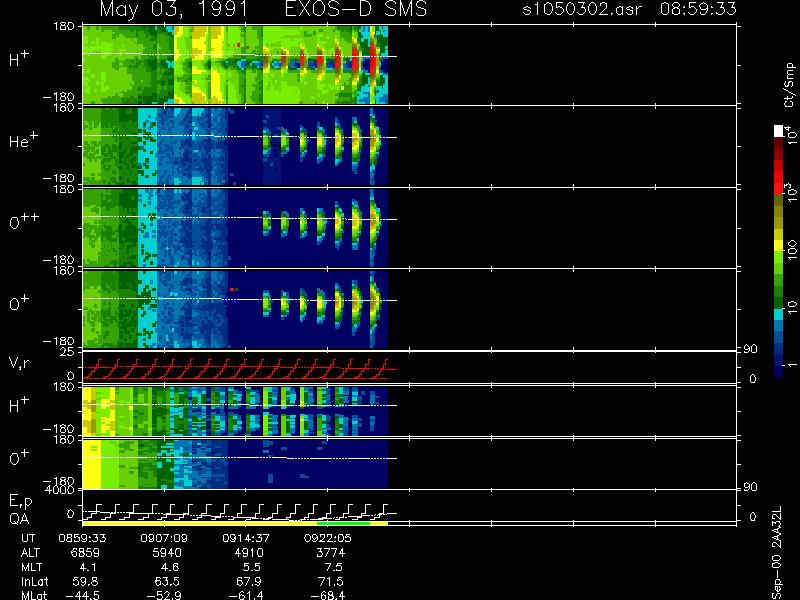Select the "QA" row label
This screenshot has height=600, width=800.
[x=19, y=519]
